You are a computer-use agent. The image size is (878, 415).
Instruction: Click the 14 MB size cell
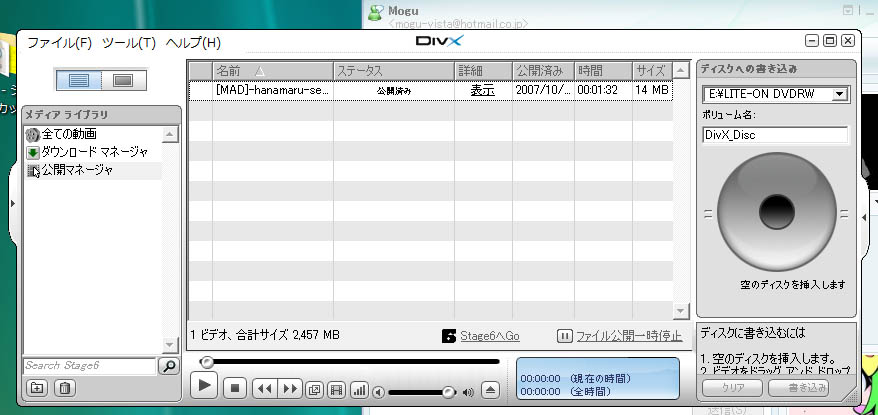coord(652,90)
